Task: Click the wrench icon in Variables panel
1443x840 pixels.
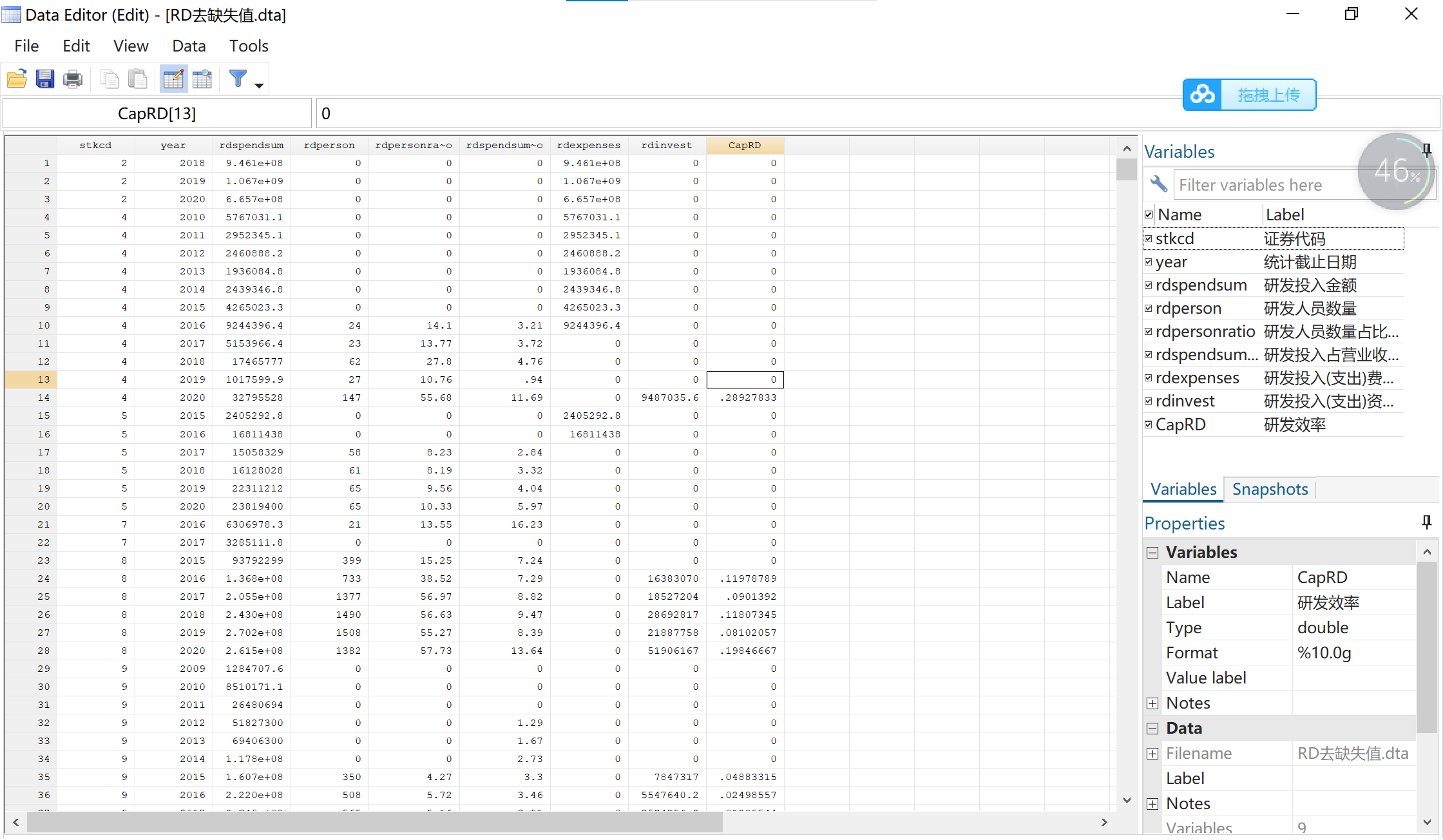Action: click(x=1158, y=184)
